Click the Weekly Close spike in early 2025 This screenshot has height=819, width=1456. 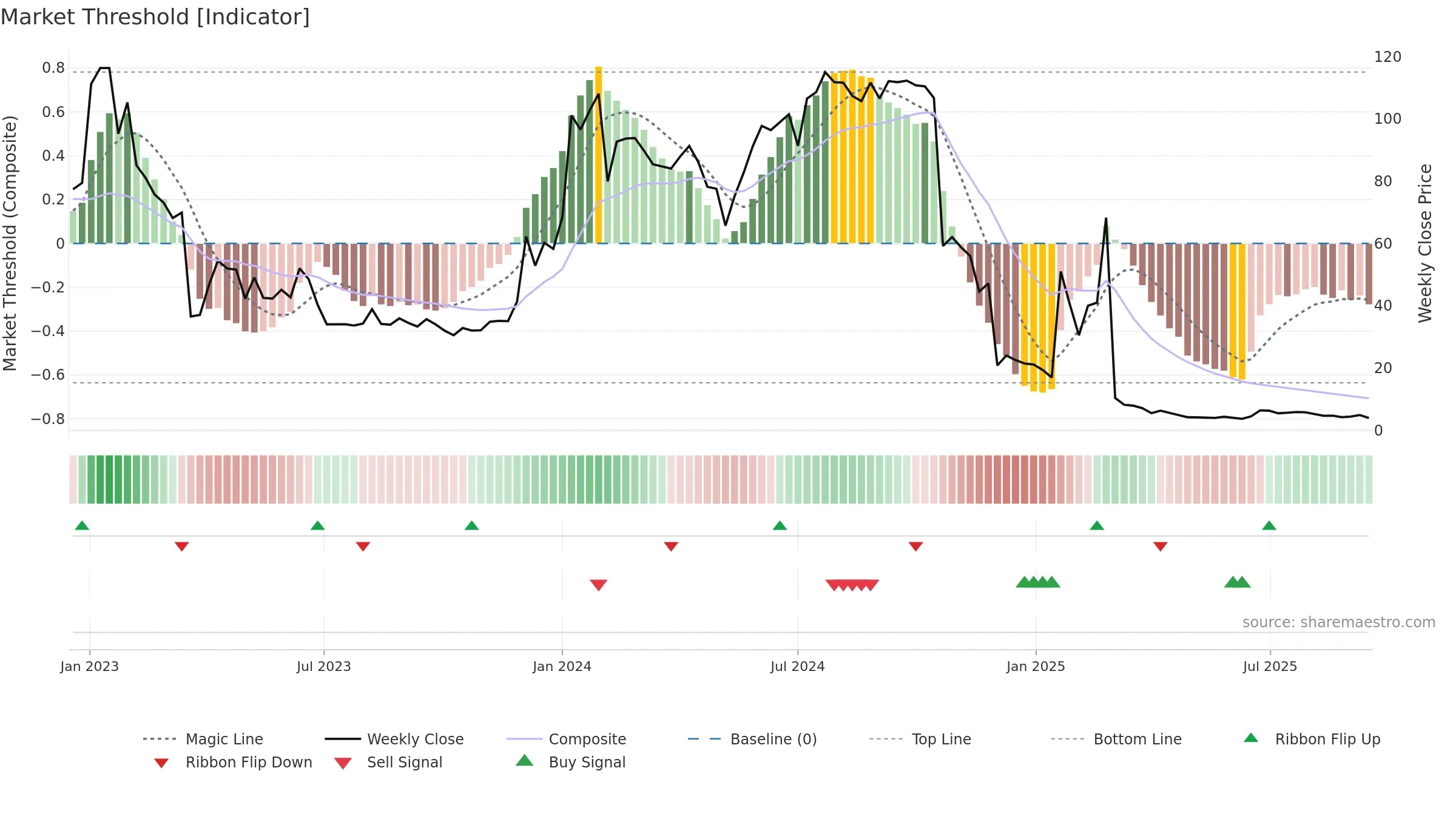click(1106, 220)
